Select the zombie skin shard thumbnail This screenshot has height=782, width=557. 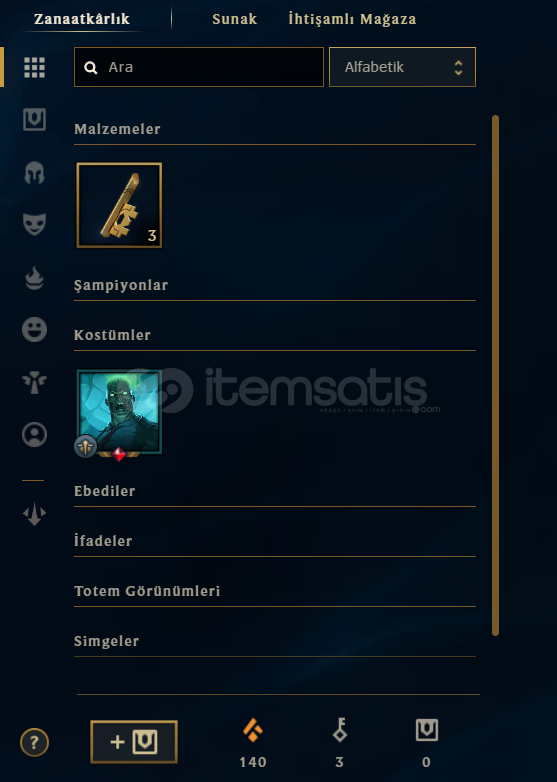[119, 411]
